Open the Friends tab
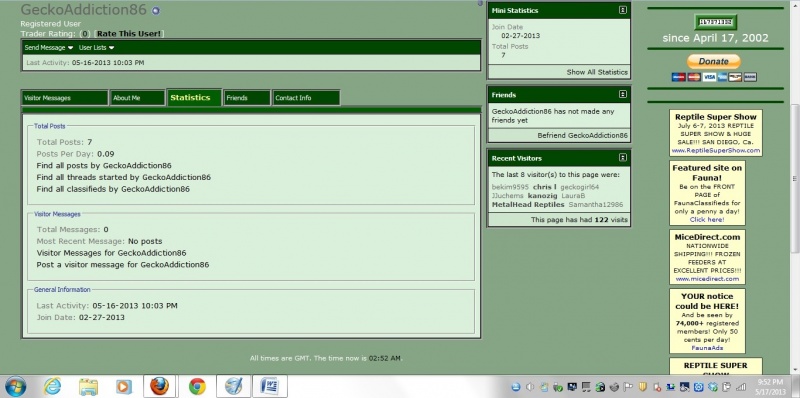The image size is (800, 398). [x=247, y=98]
